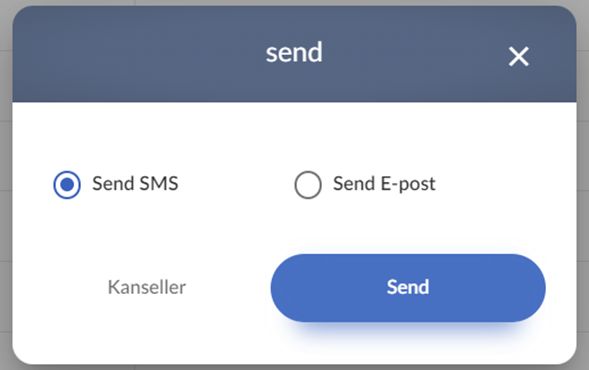The image size is (589, 370).
Task: Switch delivery method to E-post
Action: (x=308, y=185)
